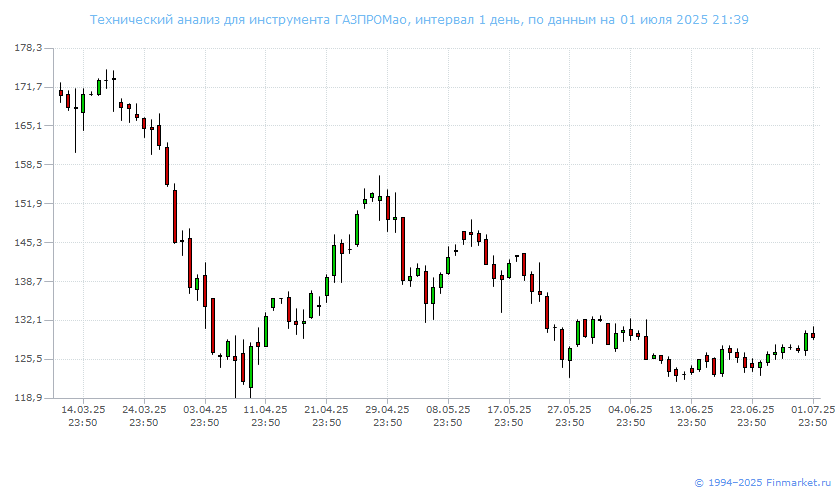Image resolution: width=840 pixels, height=490 pixels.
Task: Select the 138,7 price axis label
Action: (x=28, y=281)
